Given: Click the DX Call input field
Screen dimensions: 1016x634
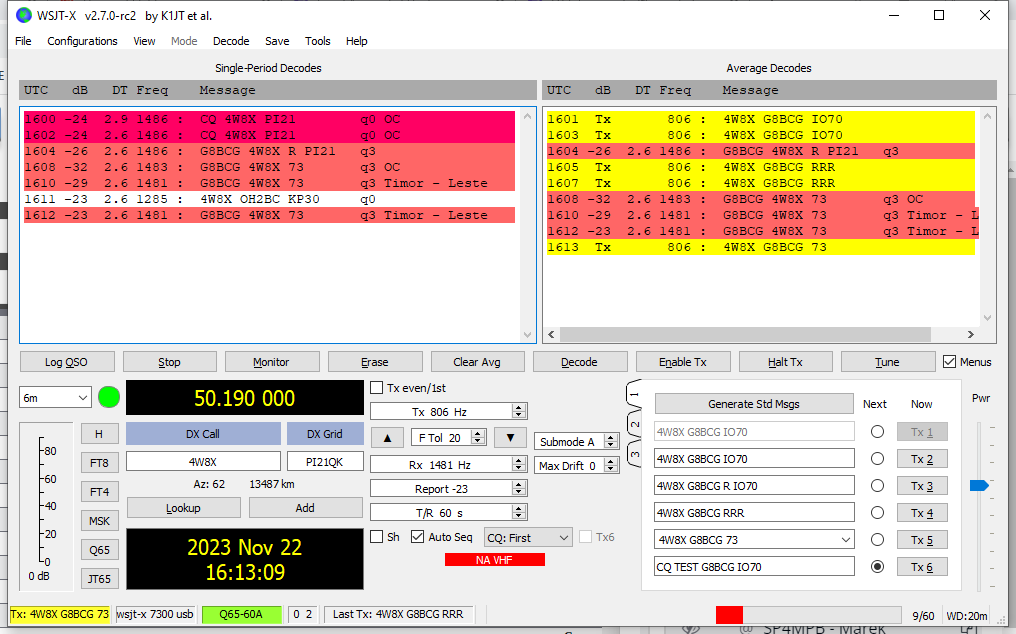Looking at the screenshot, I should click(x=203, y=462).
